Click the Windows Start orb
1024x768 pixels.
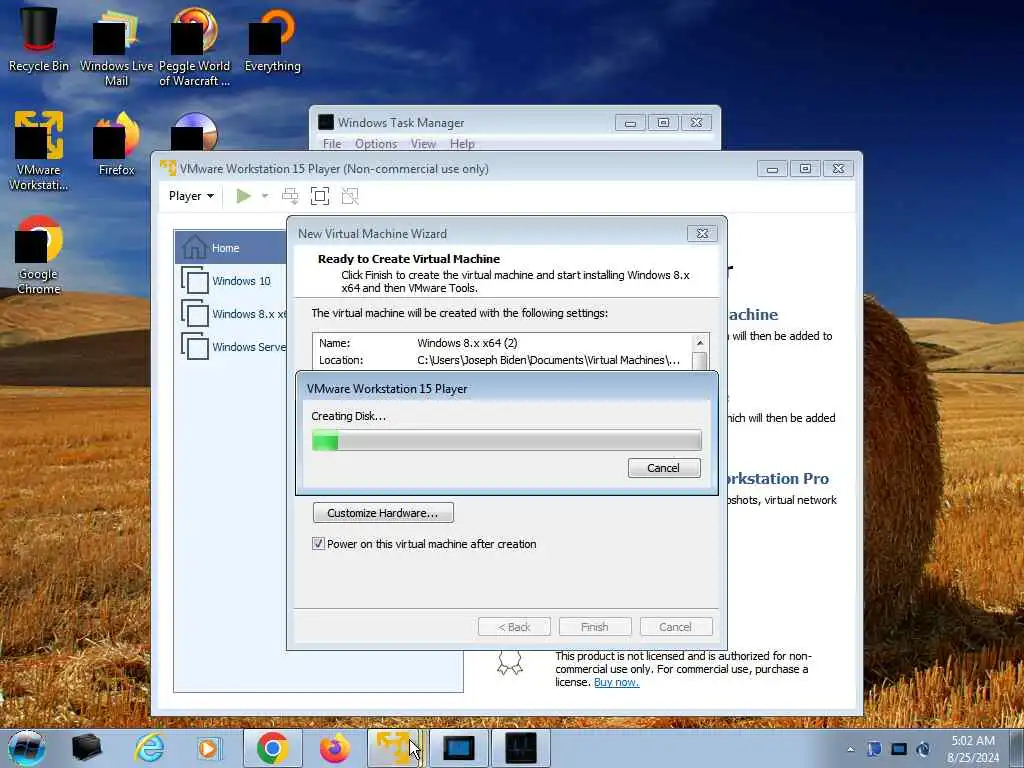[26, 748]
